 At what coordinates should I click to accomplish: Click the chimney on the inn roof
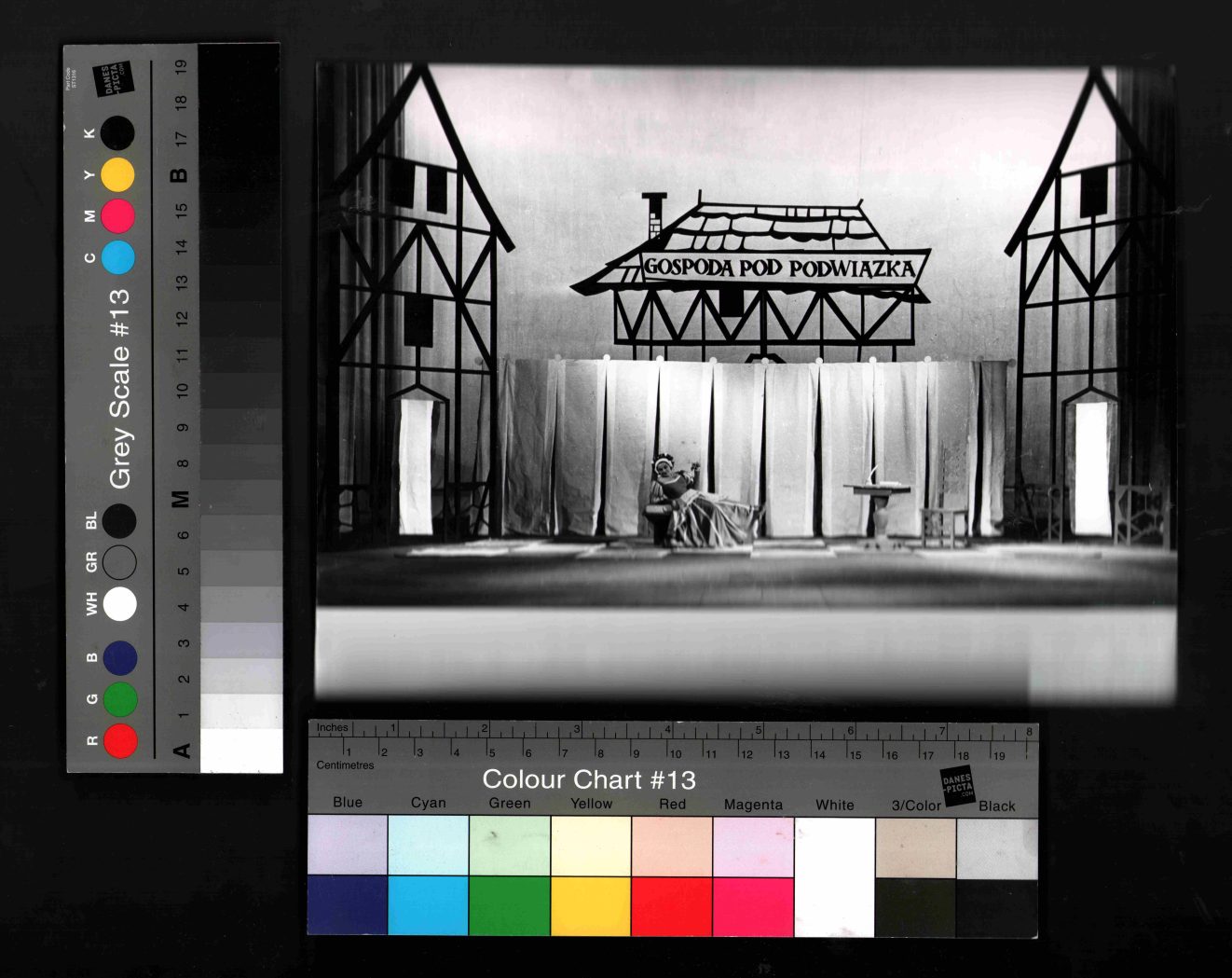click(x=654, y=213)
